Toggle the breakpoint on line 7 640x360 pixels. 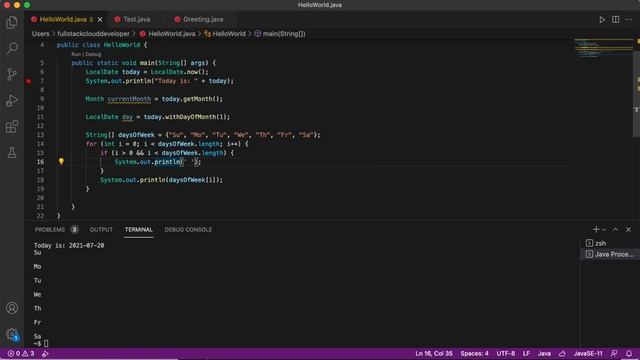pos(29,81)
